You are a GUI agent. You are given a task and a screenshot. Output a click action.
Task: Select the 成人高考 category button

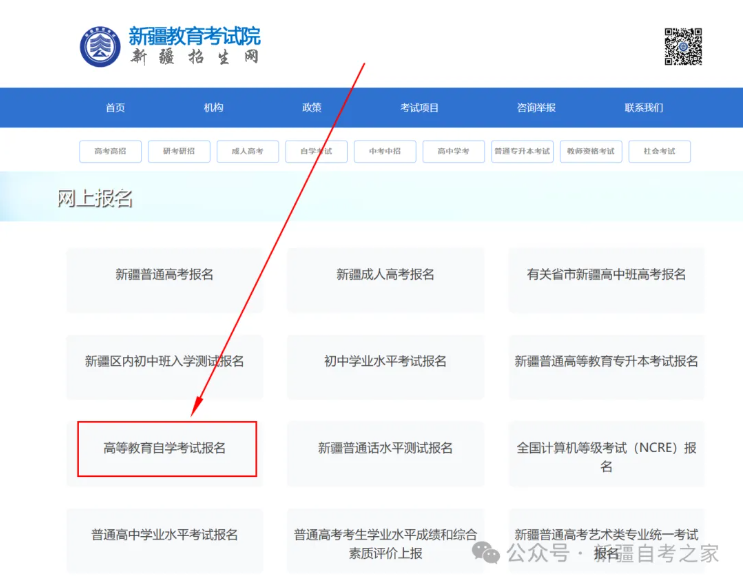(x=248, y=151)
